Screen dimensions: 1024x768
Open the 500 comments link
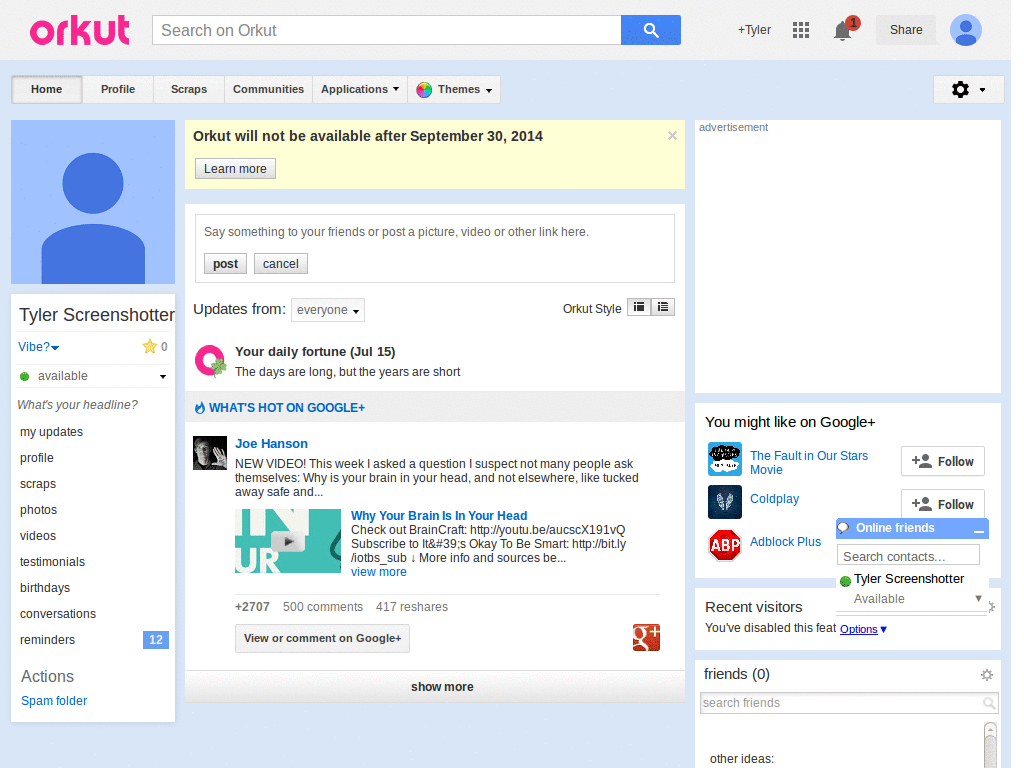(x=323, y=607)
